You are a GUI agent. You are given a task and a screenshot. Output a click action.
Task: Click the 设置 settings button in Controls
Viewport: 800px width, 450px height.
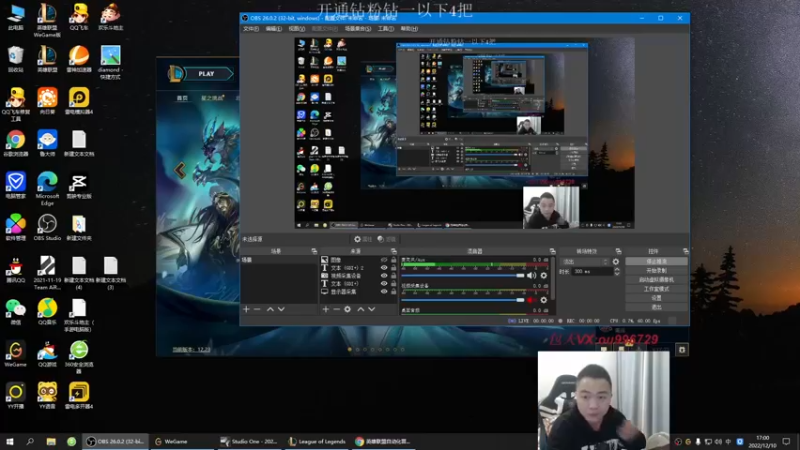[x=656, y=298]
